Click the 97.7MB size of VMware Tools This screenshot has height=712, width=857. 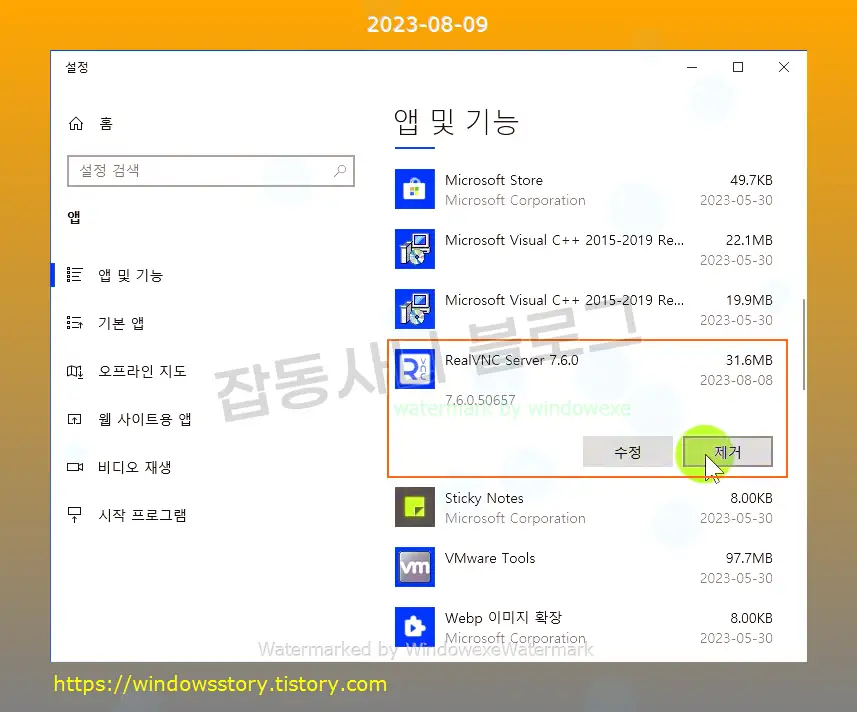pos(749,558)
